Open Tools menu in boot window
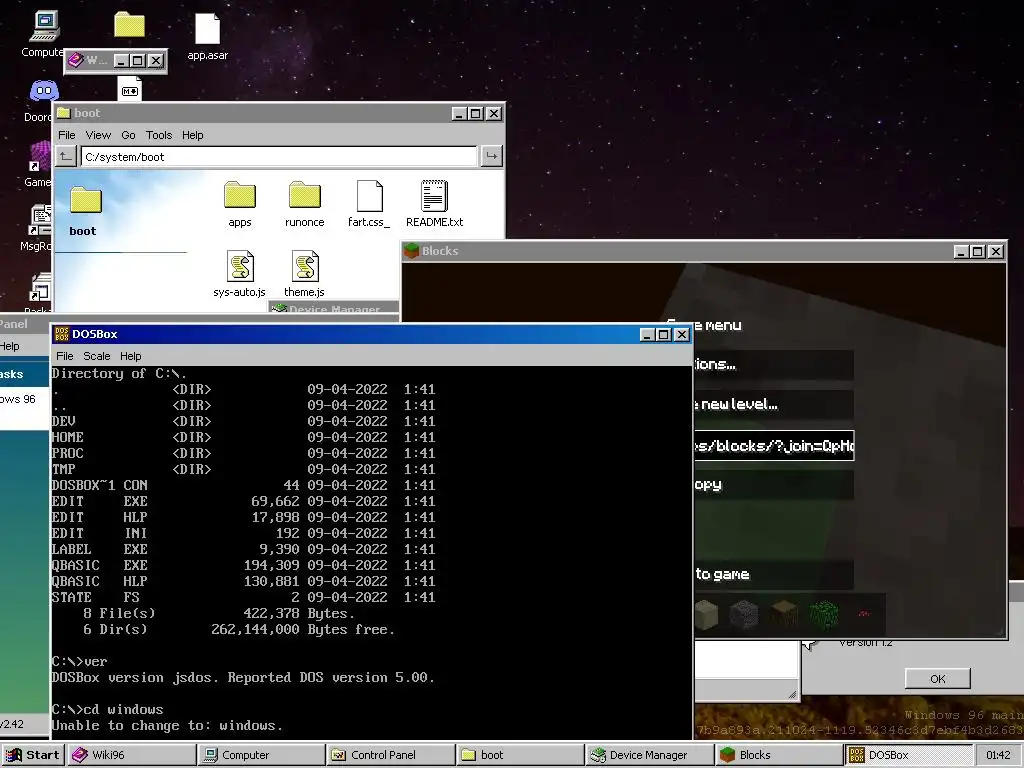Viewport: 1024px width, 768px height. (x=159, y=135)
